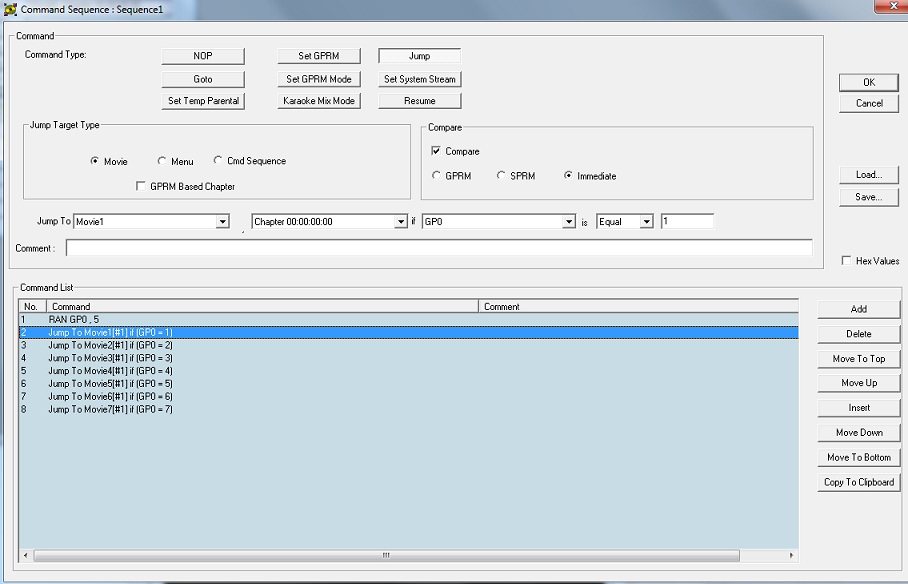
Task: Click the Move To Top button
Action: click(x=859, y=359)
